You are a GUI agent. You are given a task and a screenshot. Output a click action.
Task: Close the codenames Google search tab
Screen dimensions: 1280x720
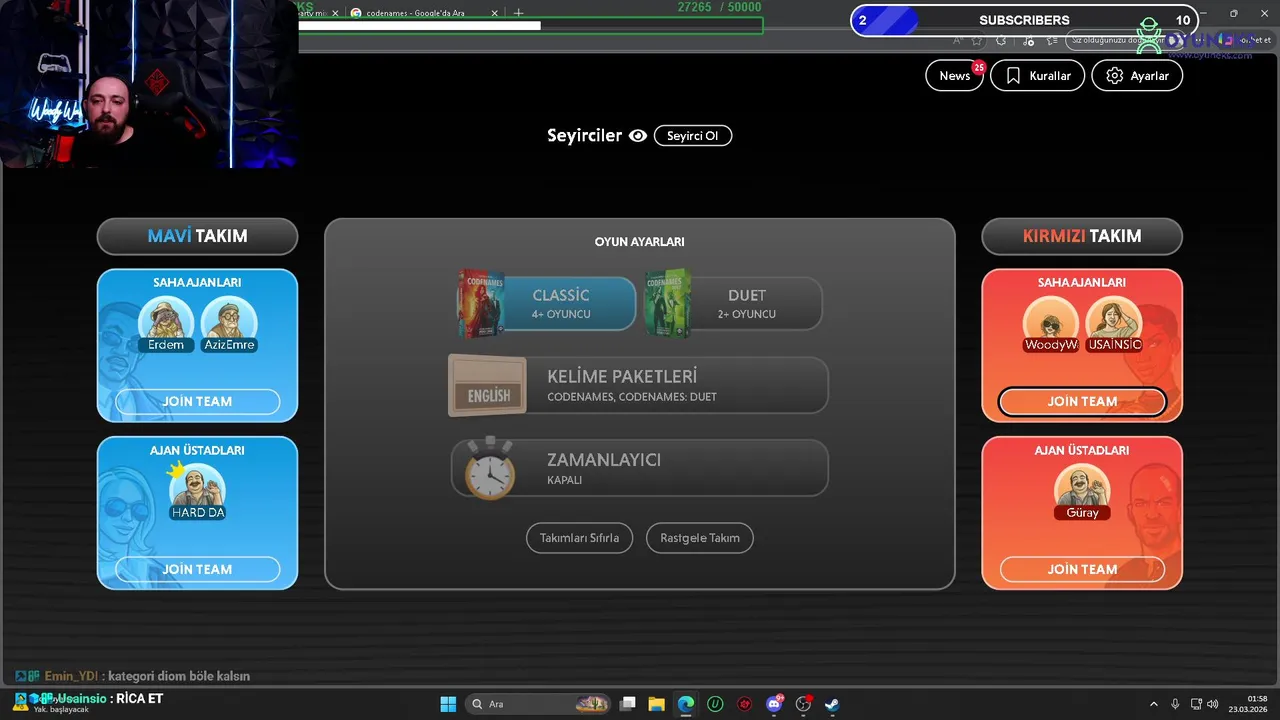tap(494, 13)
